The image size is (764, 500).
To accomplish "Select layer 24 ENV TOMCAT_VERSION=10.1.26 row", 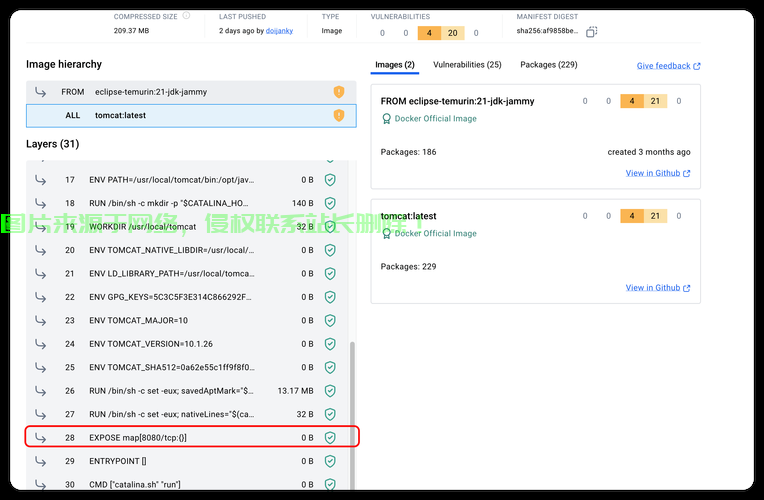I will (x=188, y=344).
